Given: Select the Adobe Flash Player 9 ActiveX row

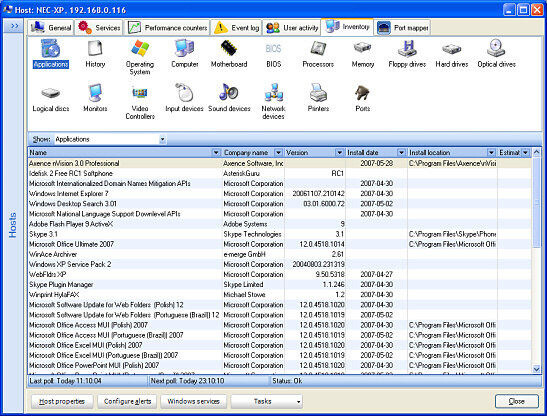Looking at the screenshot, I should (279, 224).
